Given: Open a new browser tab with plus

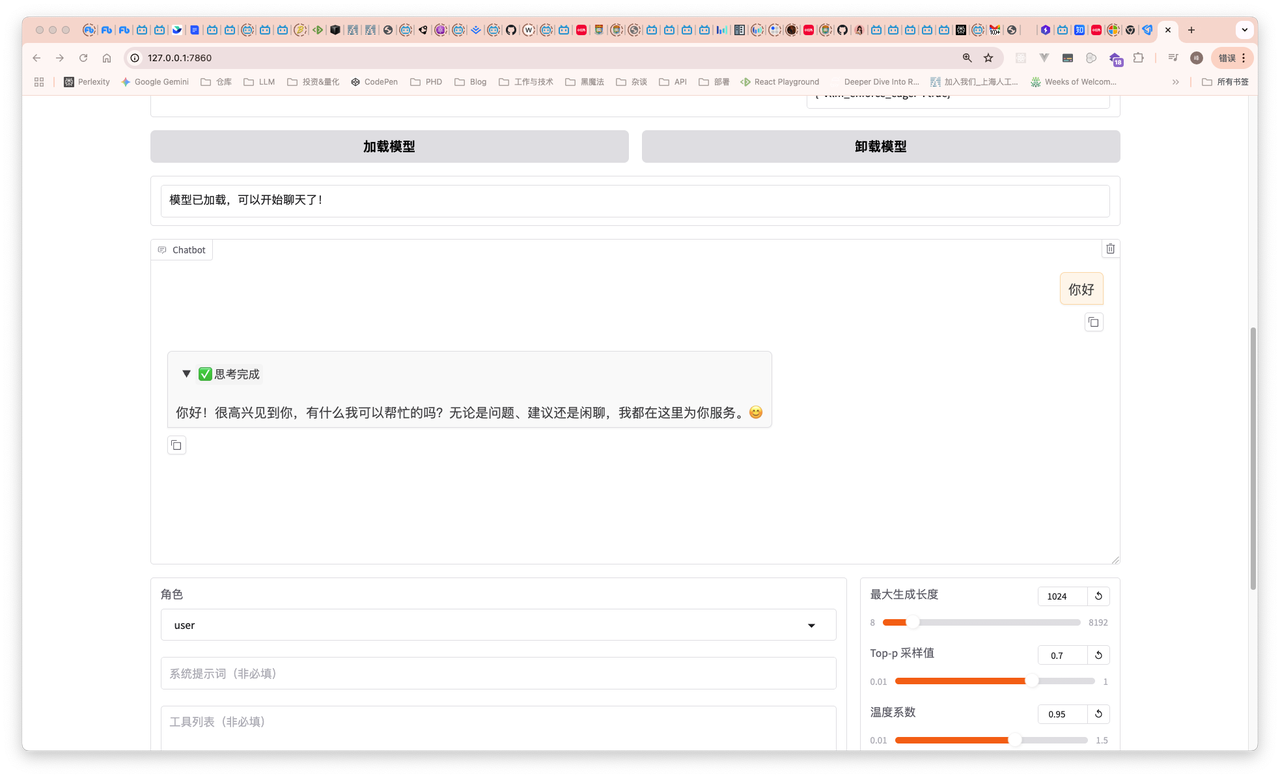Looking at the screenshot, I should pos(1191,30).
